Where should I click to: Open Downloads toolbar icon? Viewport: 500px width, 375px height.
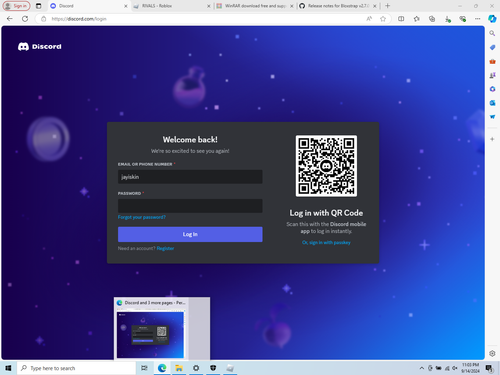(447, 19)
